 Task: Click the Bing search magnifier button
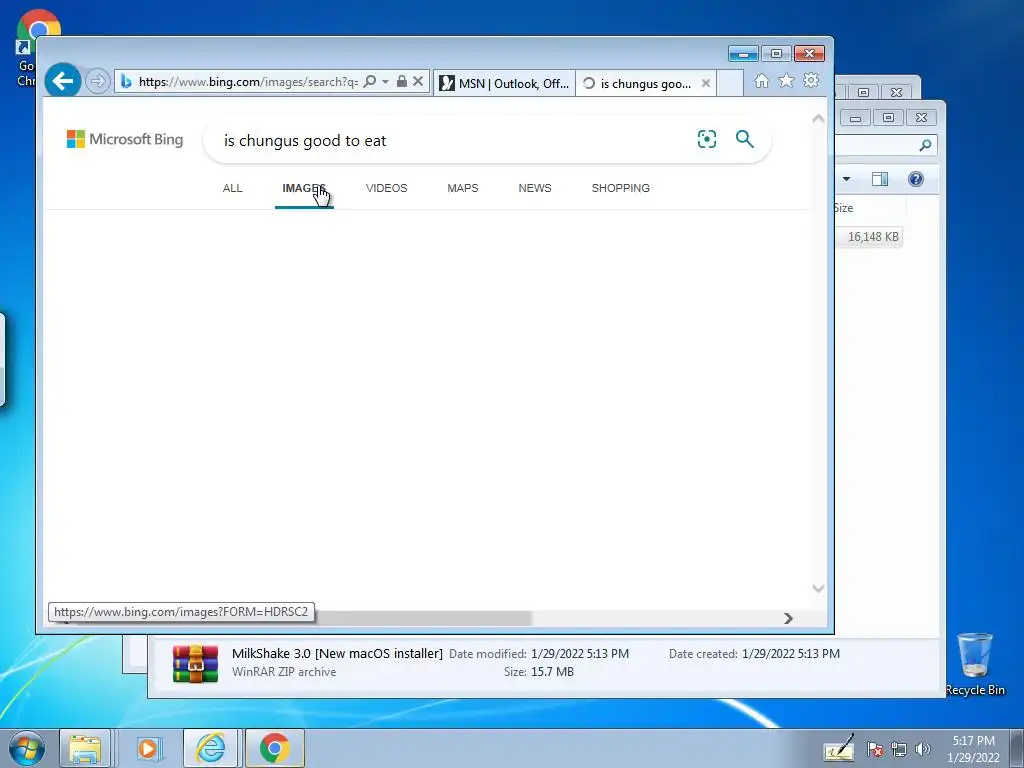point(744,138)
